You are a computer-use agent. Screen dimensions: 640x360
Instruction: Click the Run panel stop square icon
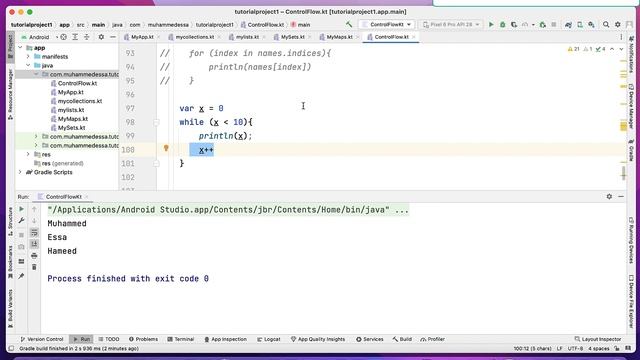coord(21,235)
